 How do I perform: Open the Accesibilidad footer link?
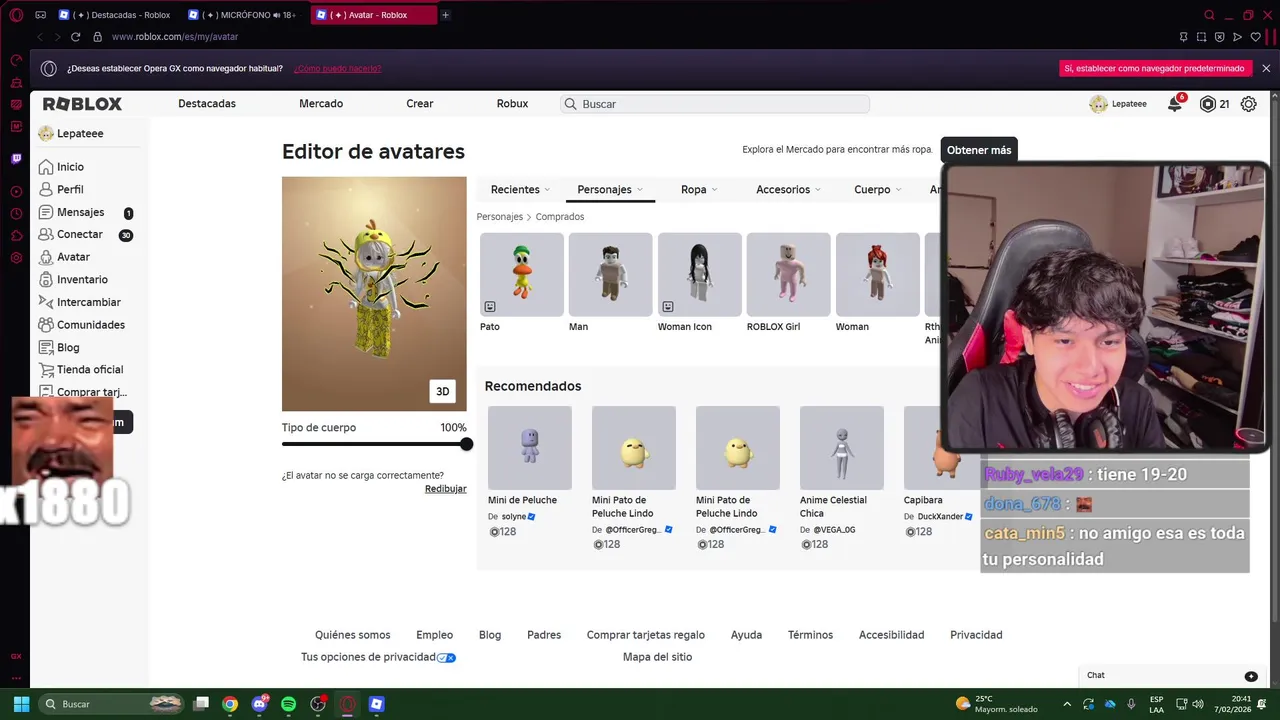pos(891,635)
